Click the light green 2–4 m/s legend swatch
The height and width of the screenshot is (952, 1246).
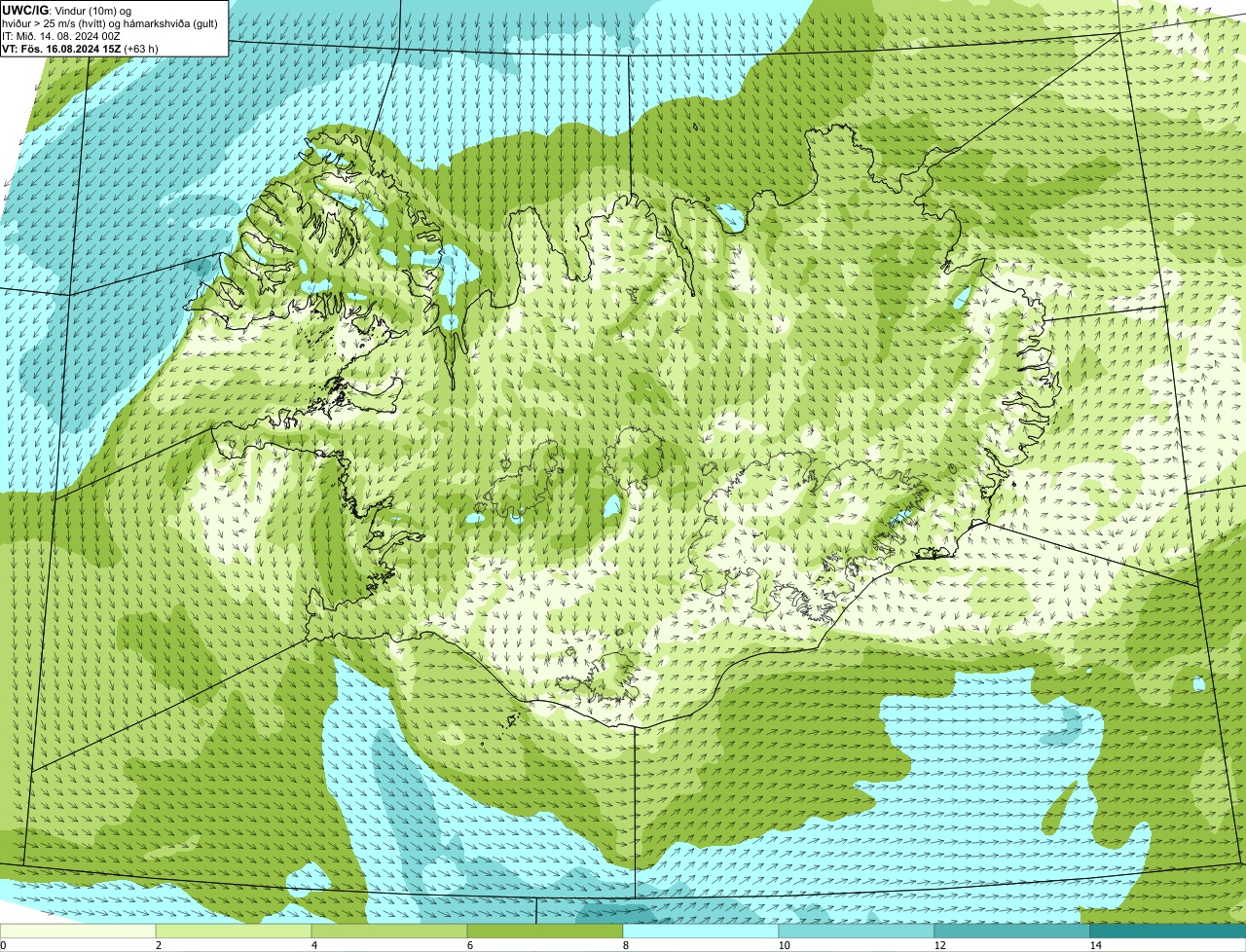click(x=234, y=931)
